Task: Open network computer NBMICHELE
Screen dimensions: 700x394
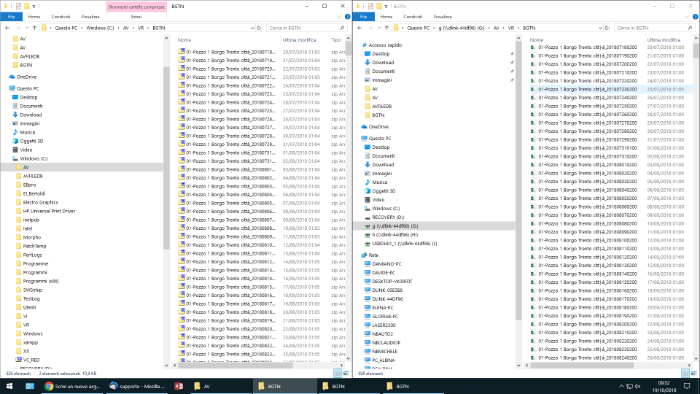Action: 381,351
